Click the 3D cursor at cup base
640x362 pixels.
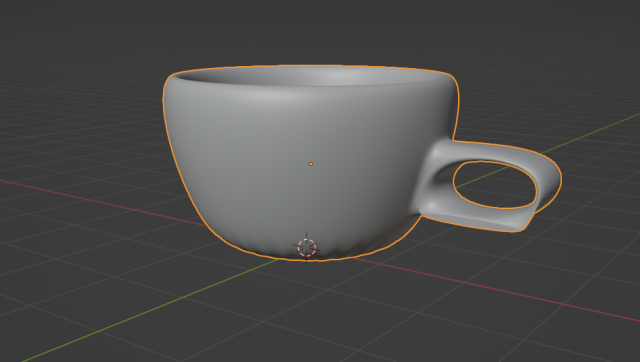tap(307, 248)
